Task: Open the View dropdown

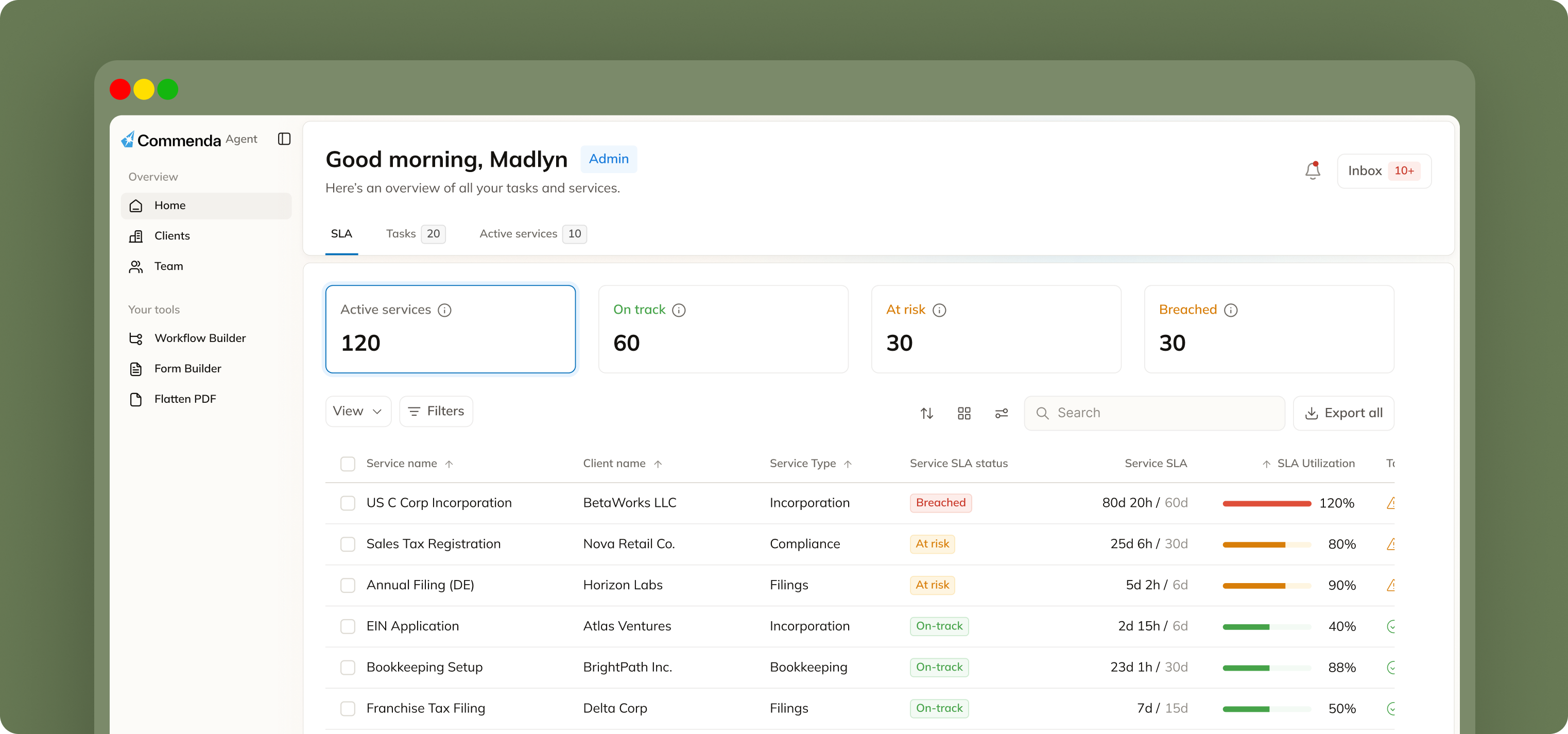Action: coord(358,412)
